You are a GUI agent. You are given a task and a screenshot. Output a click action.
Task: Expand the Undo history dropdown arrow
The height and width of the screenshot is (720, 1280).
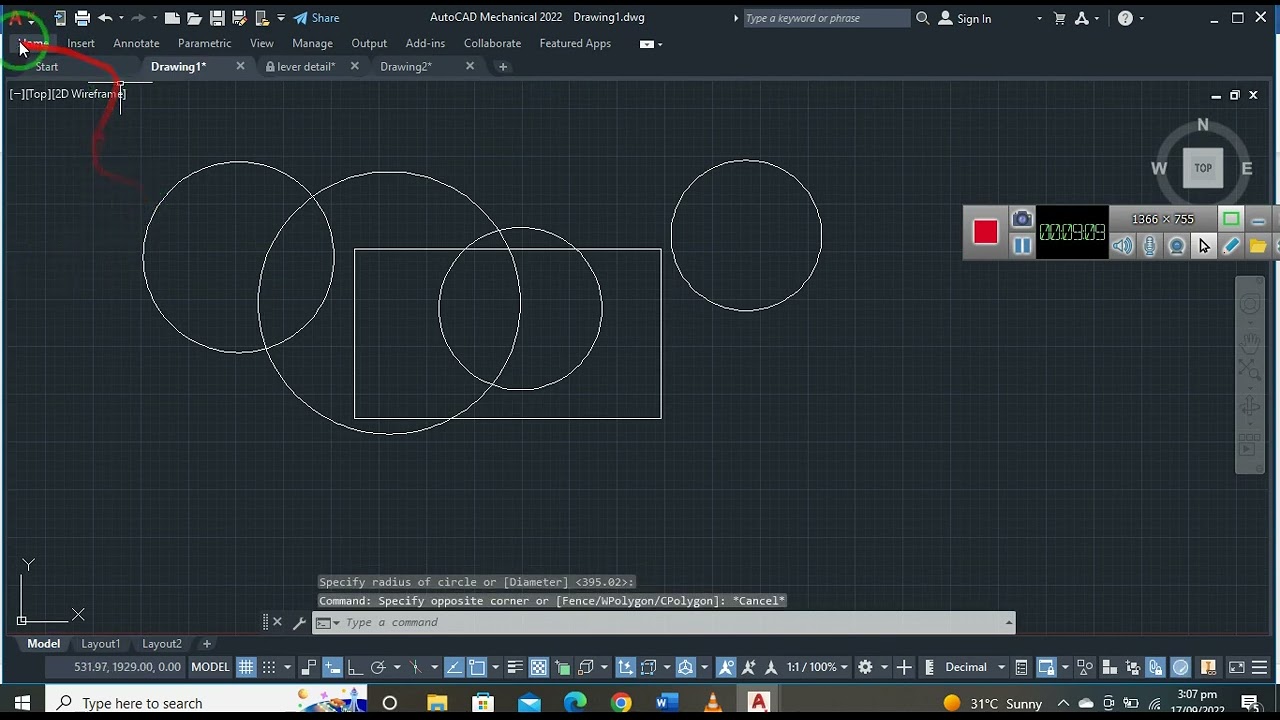pos(121,18)
